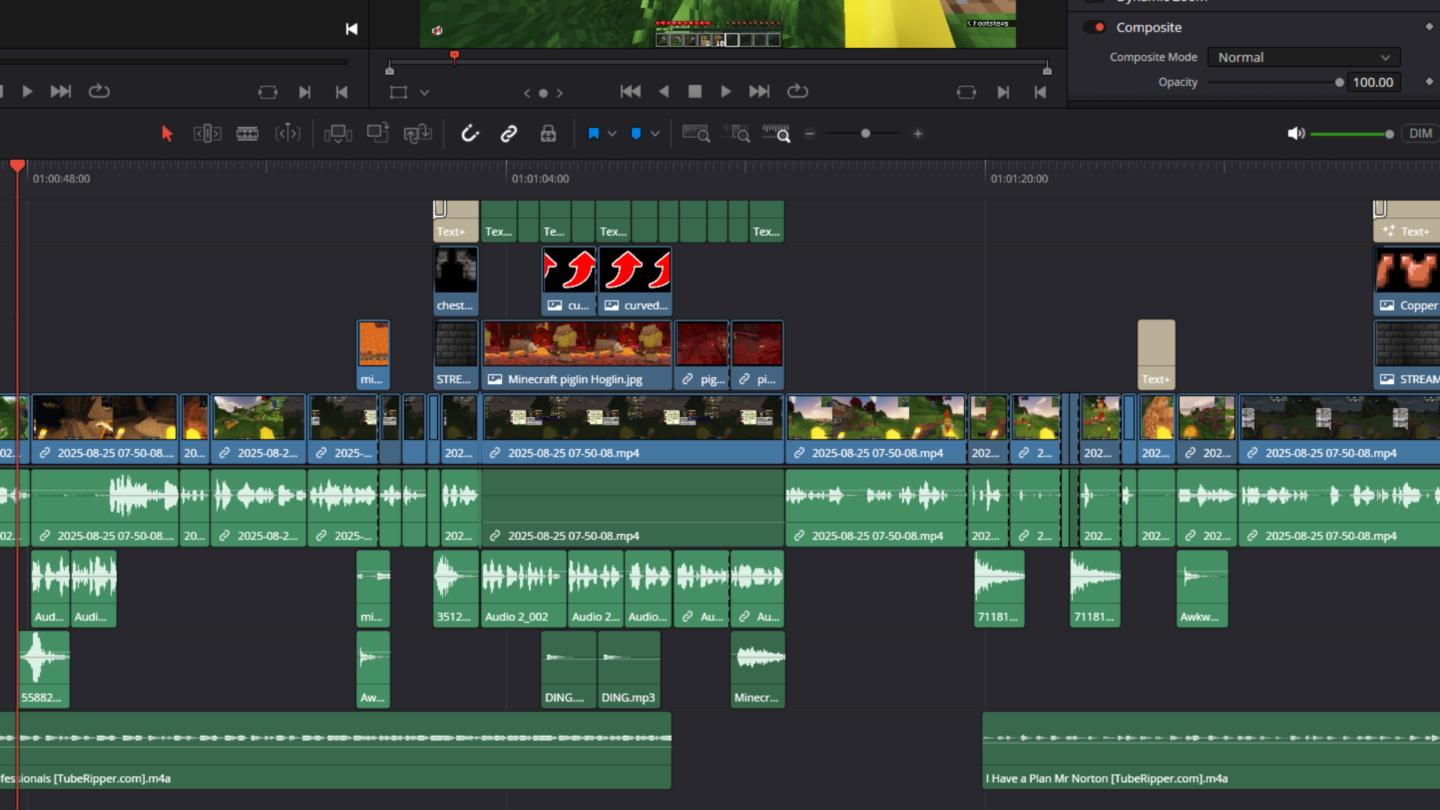Go to previous keyframe arrow in viewer
The width and height of the screenshot is (1440, 810).
coord(527,93)
